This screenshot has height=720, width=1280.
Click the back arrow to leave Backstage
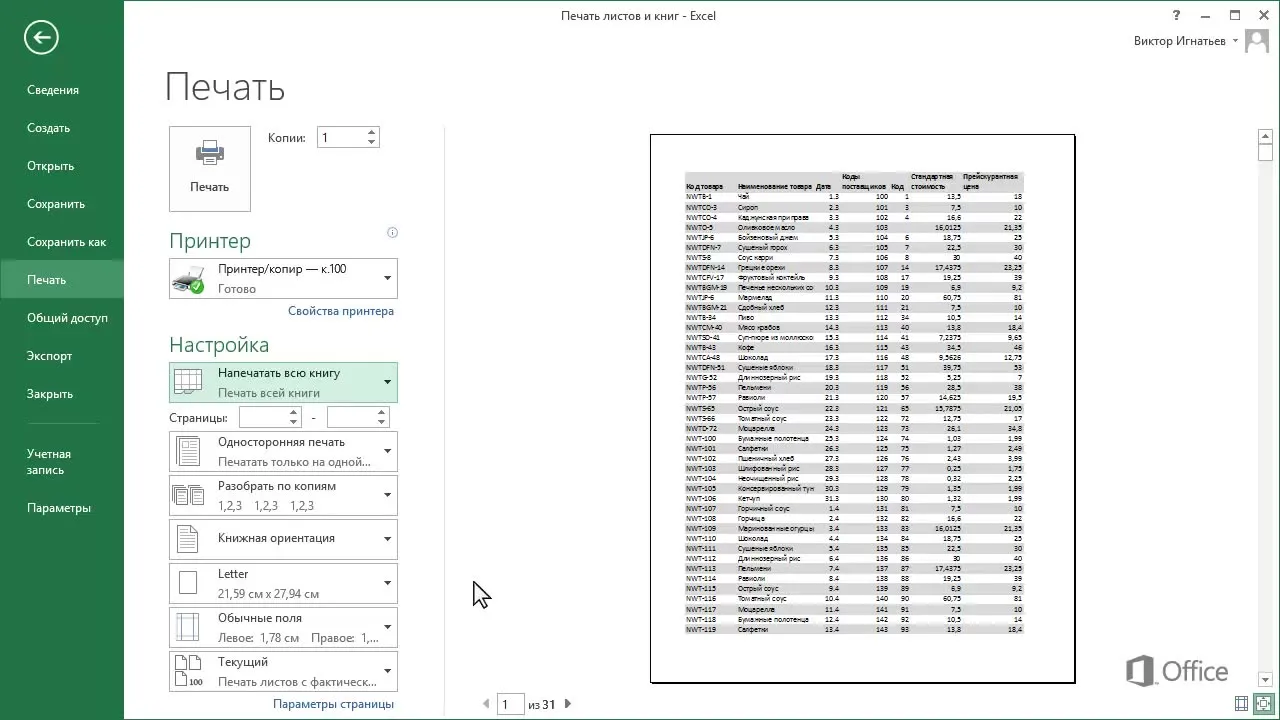click(42, 38)
